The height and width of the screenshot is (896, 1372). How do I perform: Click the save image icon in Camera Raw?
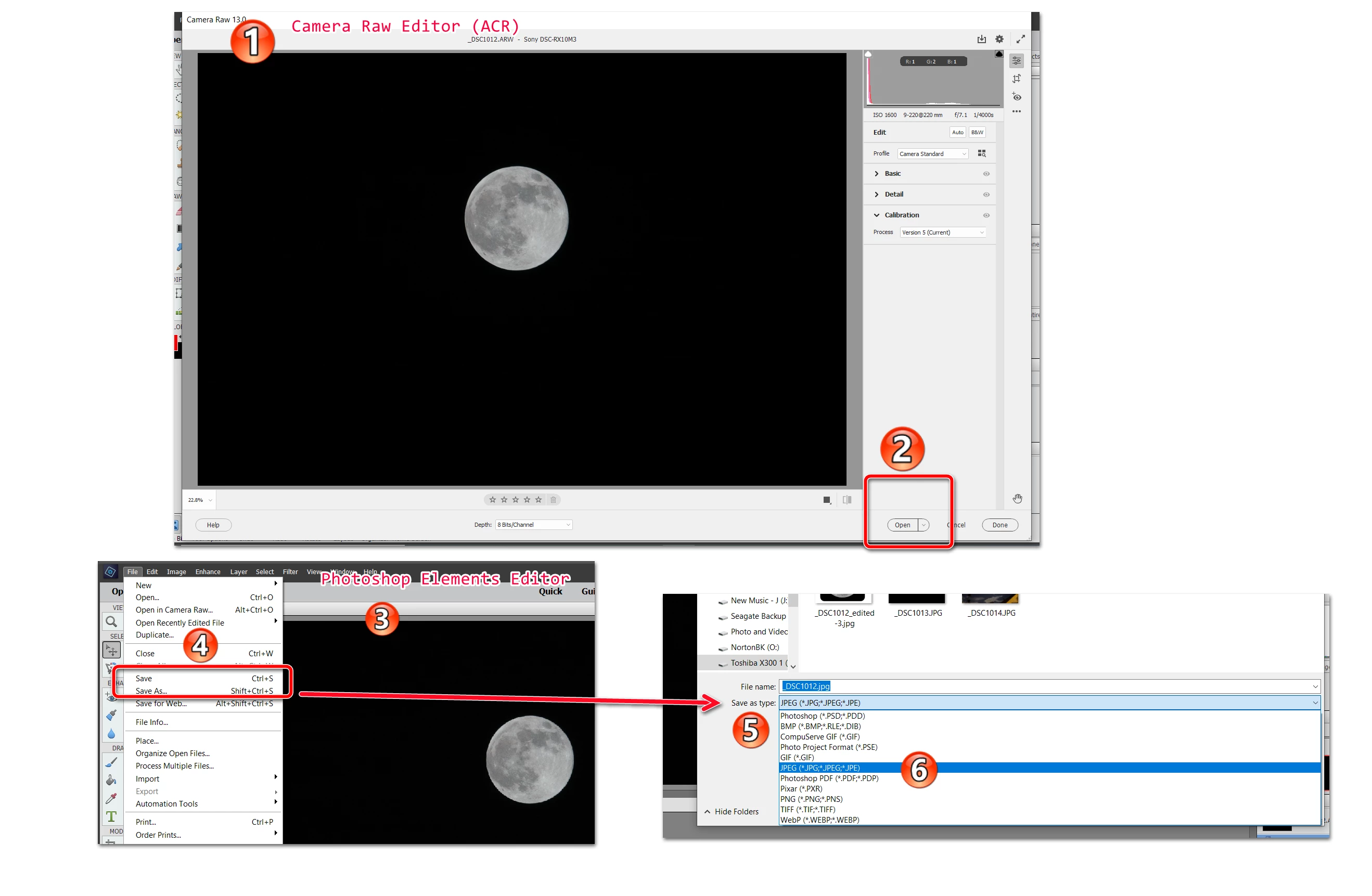click(981, 39)
